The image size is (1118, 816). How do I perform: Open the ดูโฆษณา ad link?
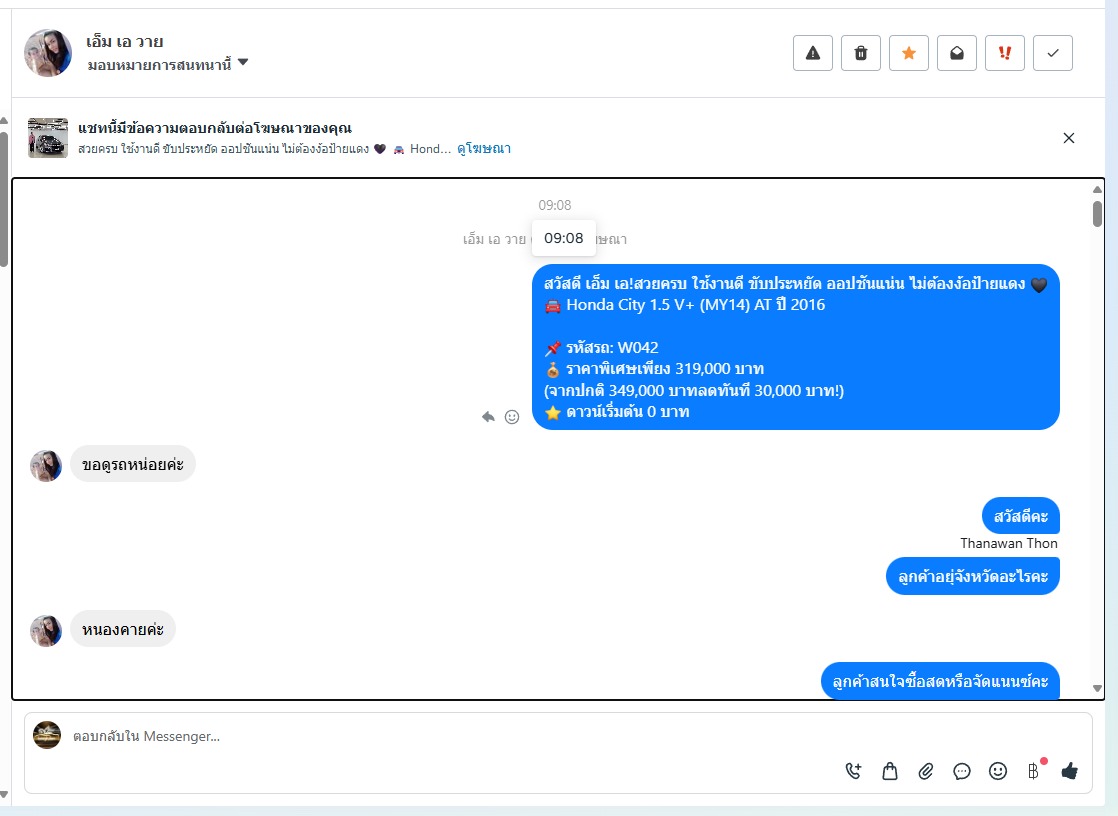coord(483,148)
